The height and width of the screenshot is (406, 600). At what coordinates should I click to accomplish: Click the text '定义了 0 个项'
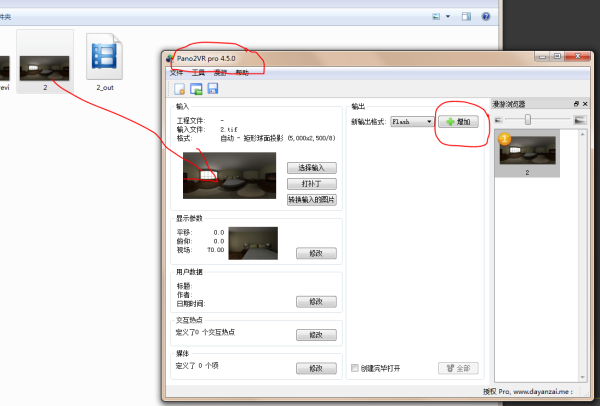[x=197, y=365]
